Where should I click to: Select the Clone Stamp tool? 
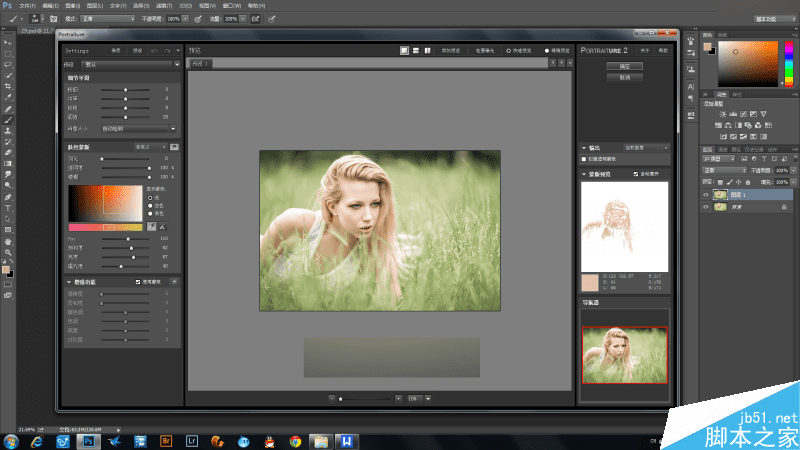coord(9,130)
